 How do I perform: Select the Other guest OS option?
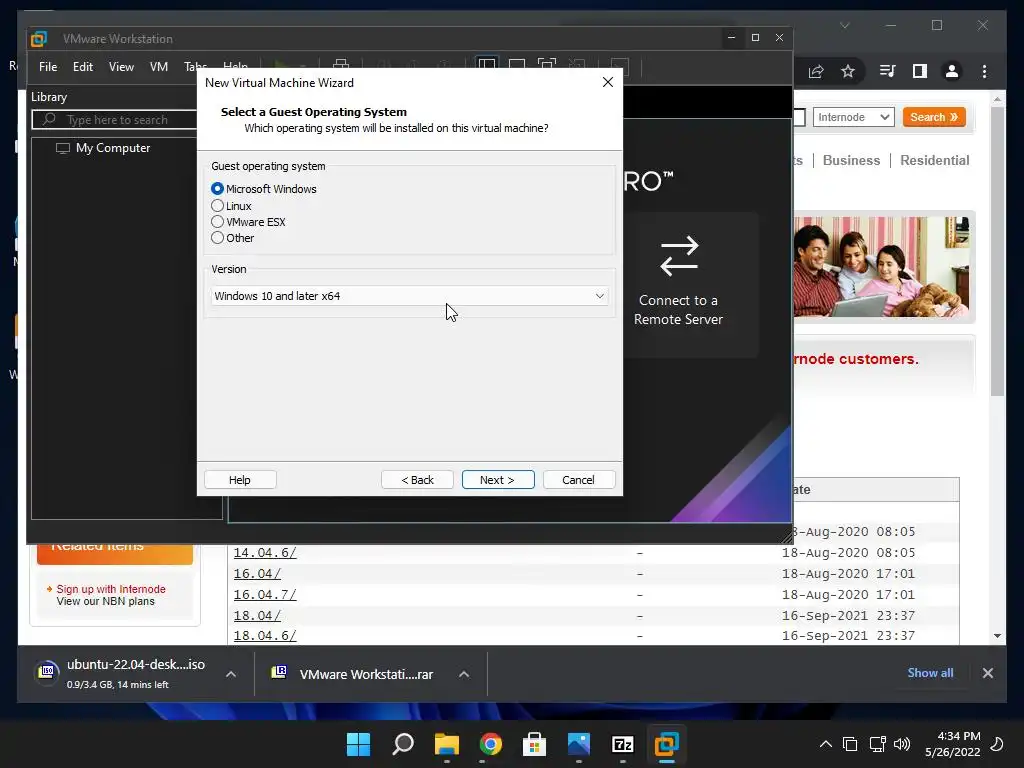(x=217, y=238)
